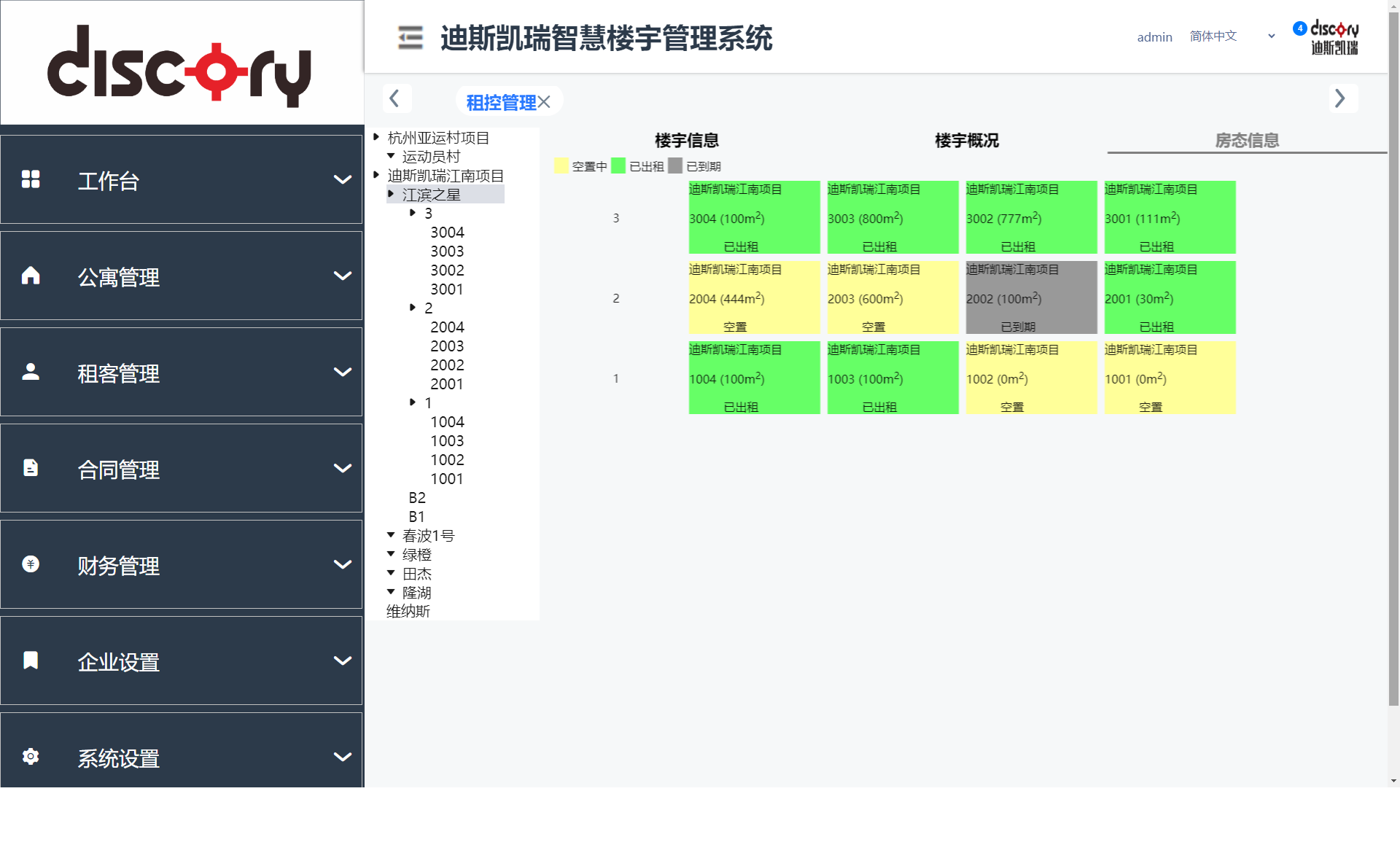The image size is (1400, 861).
Task: Select room 3004 in the tree
Action: [447, 233]
